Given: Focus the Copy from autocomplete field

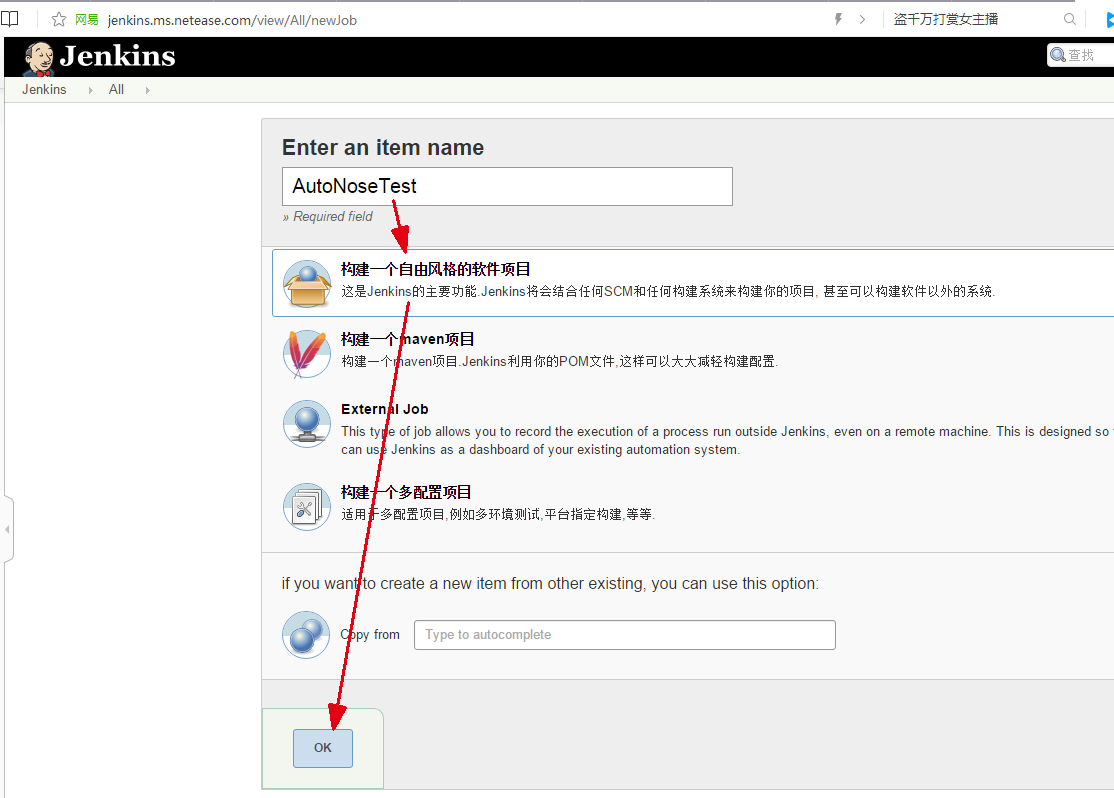Looking at the screenshot, I should click(624, 635).
